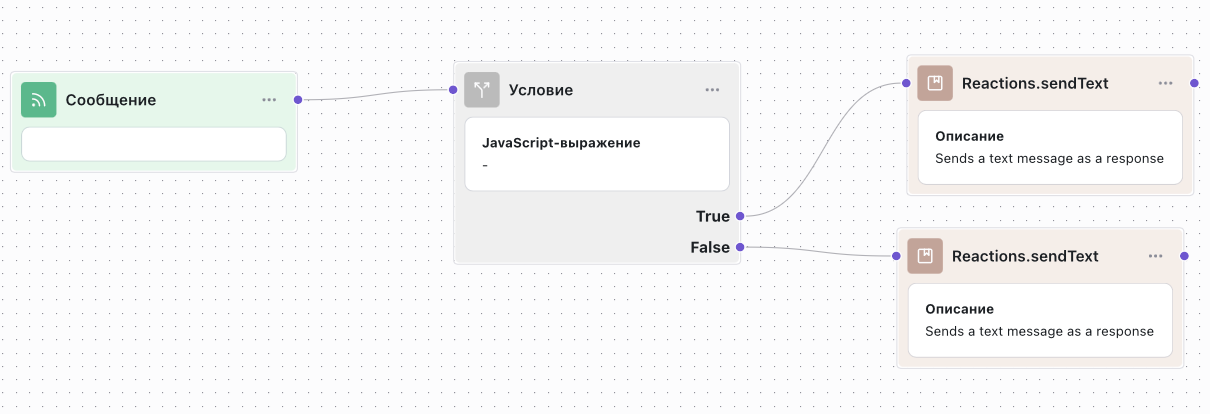Image resolution: width=1210 pixels, height=414 pixels.
Task: Click icon of False-branch Reactions.sendText node
Action: coord(925,256)
